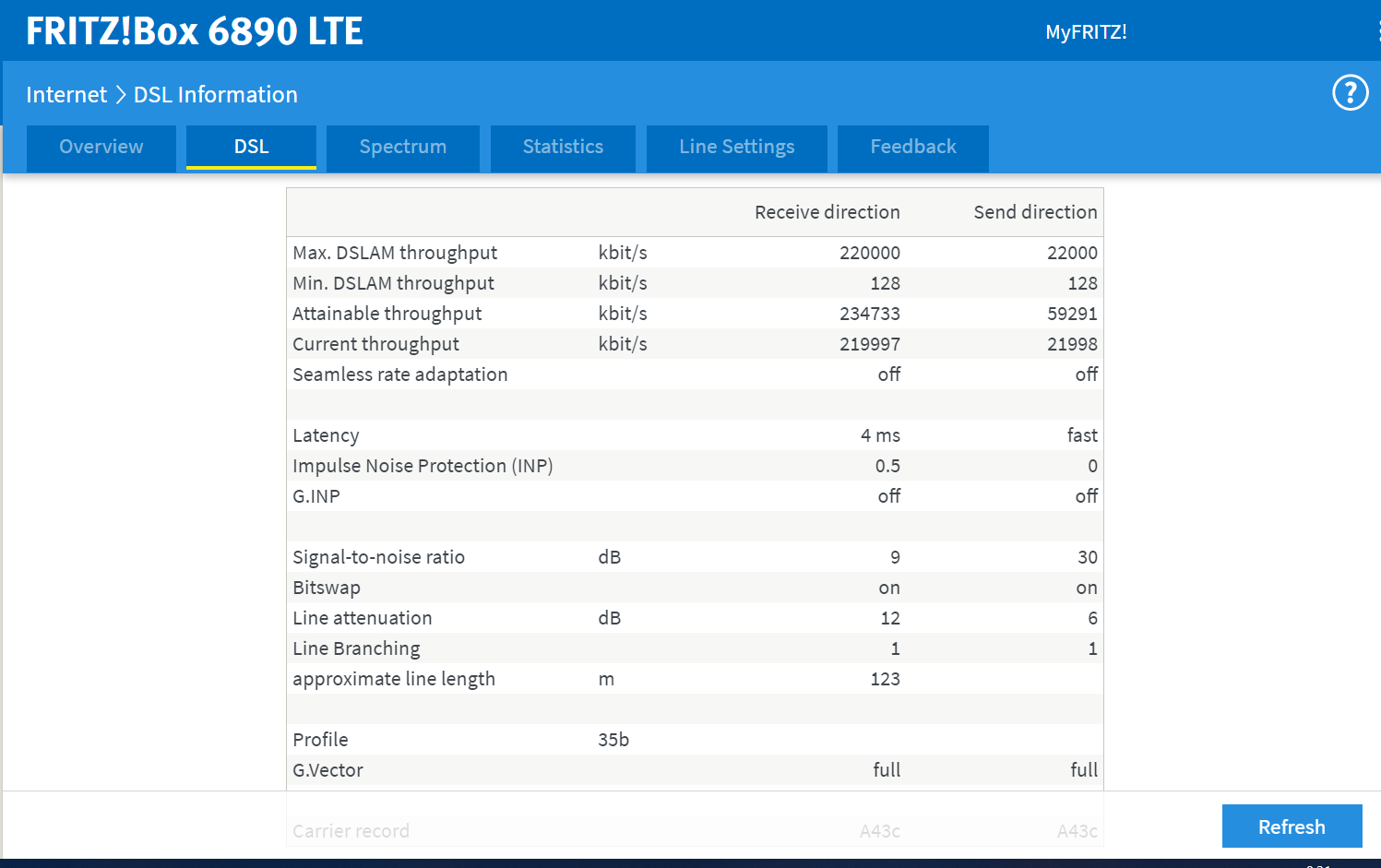This screenshot has width=1381, height=868.
Task: Open the MyFRITZ! link
Action: point(1086,32)
